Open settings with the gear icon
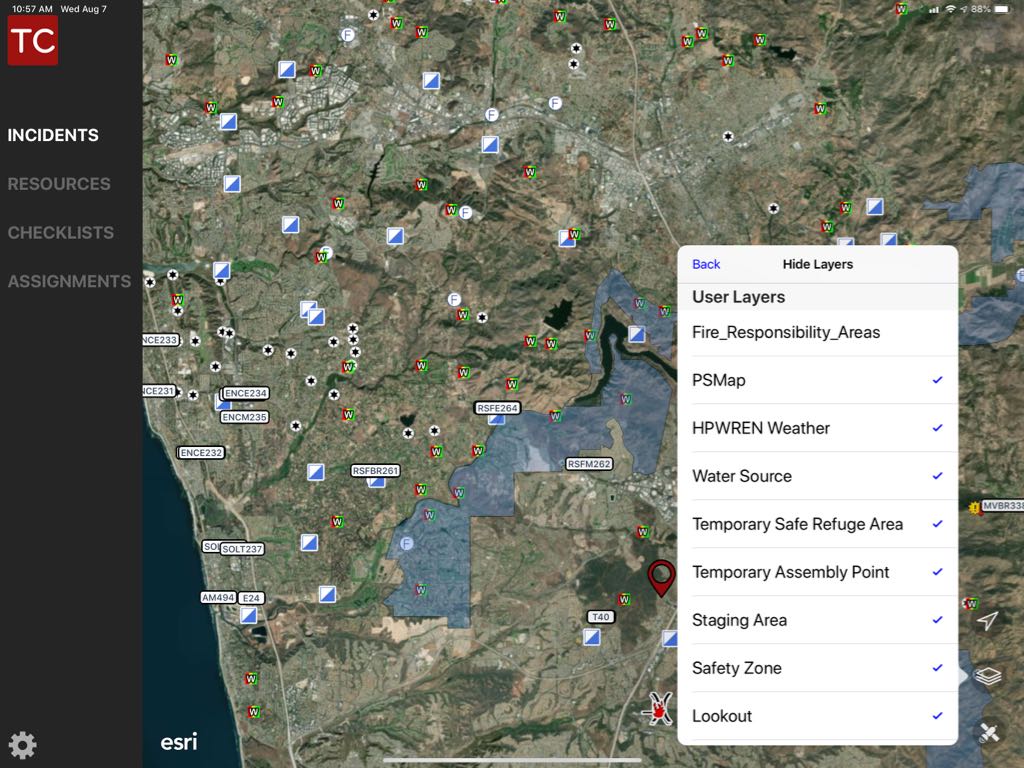The height and width of the screenshot is (768, 1024). 22,744
